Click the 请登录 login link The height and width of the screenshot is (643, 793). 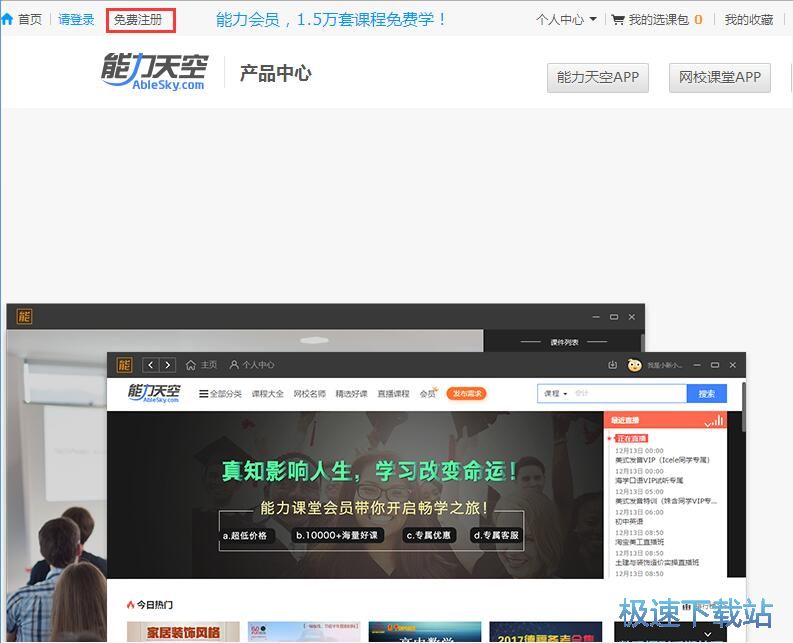point(76,20)
